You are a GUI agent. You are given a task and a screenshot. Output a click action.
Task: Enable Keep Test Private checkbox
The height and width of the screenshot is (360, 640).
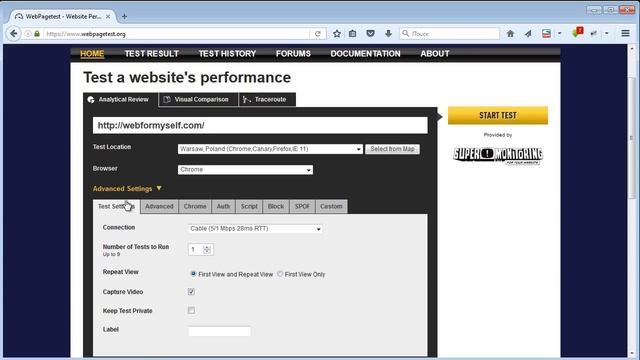click(191, 310)
